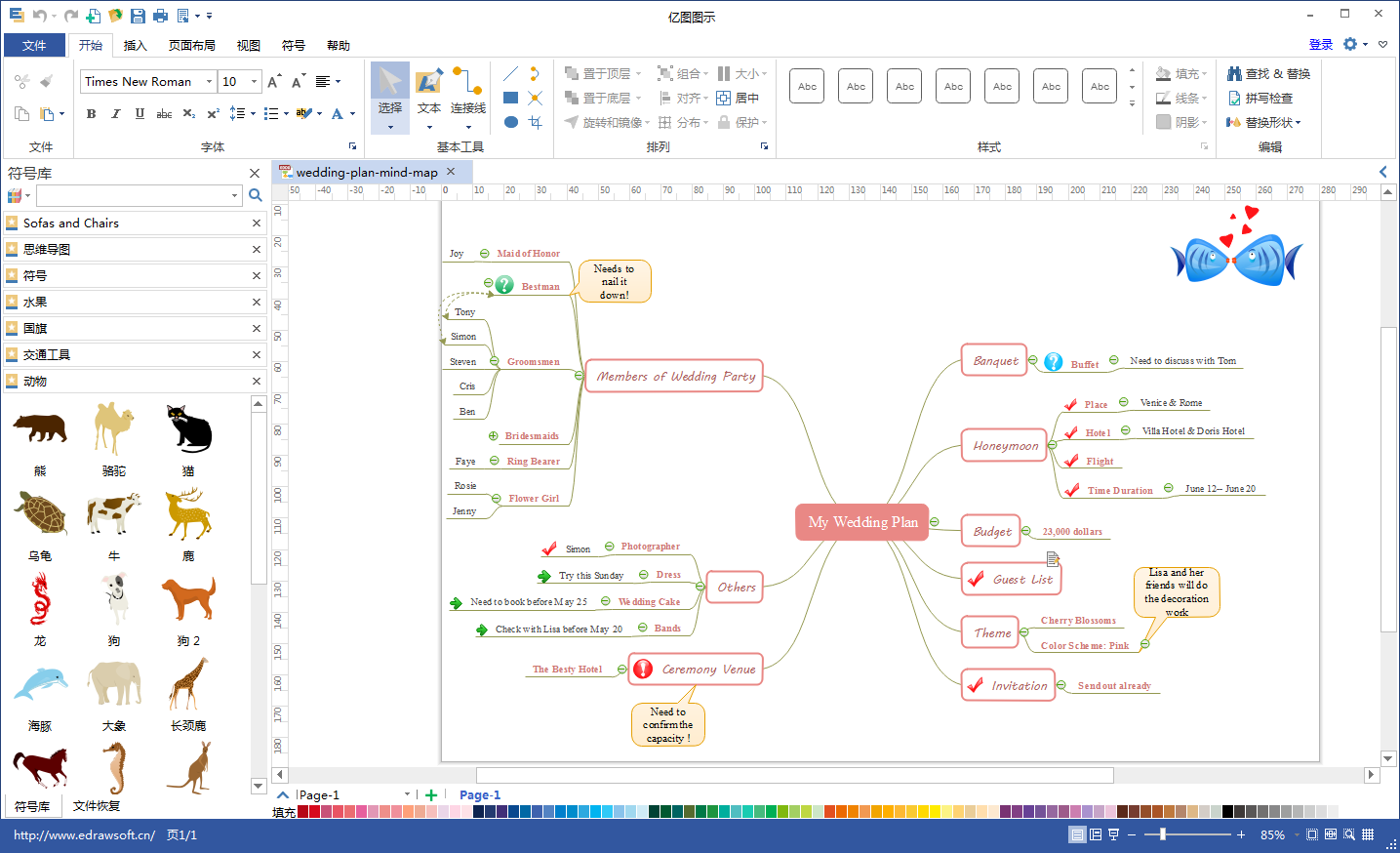Pick the red color swatch in palette
Viewport: 1400px width, 853px height.
314,811
